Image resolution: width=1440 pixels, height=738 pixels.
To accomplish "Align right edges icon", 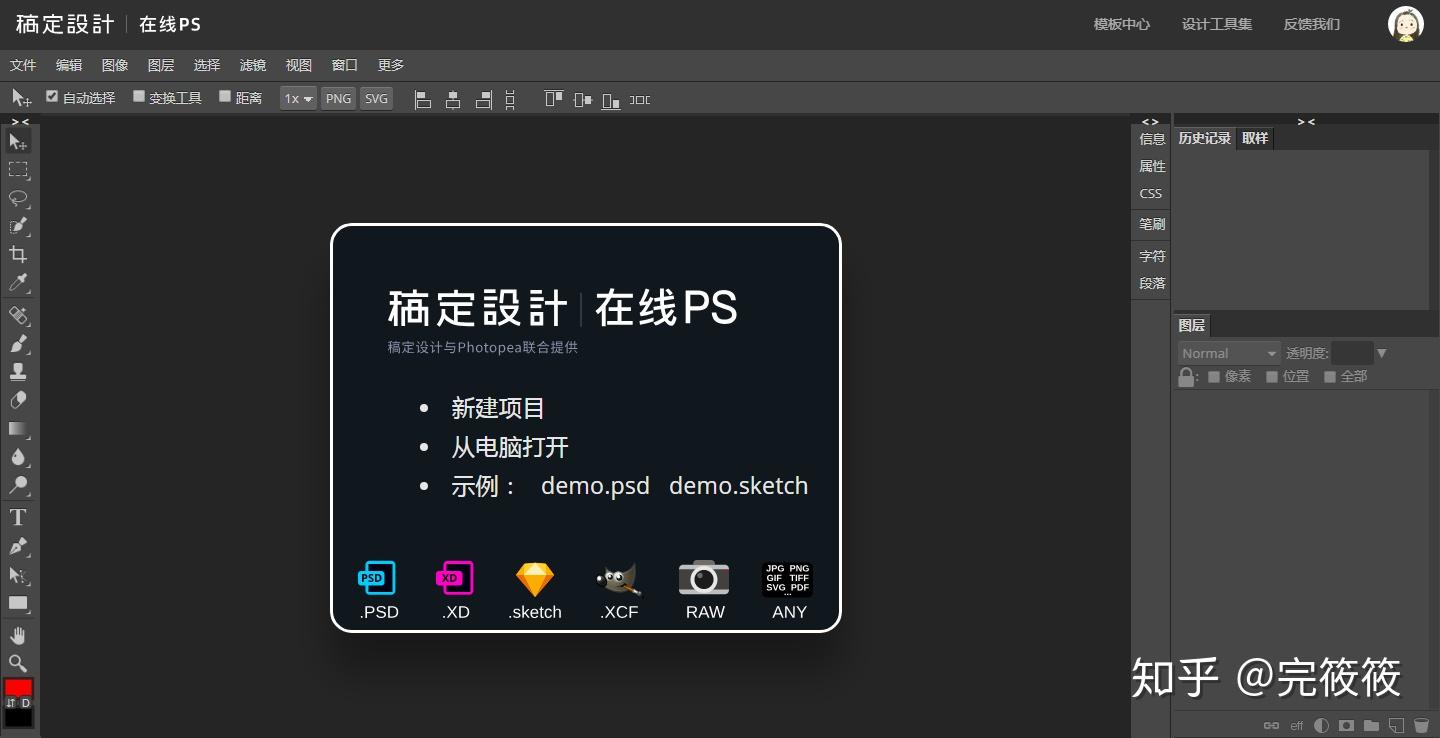I will click(484, 99).
